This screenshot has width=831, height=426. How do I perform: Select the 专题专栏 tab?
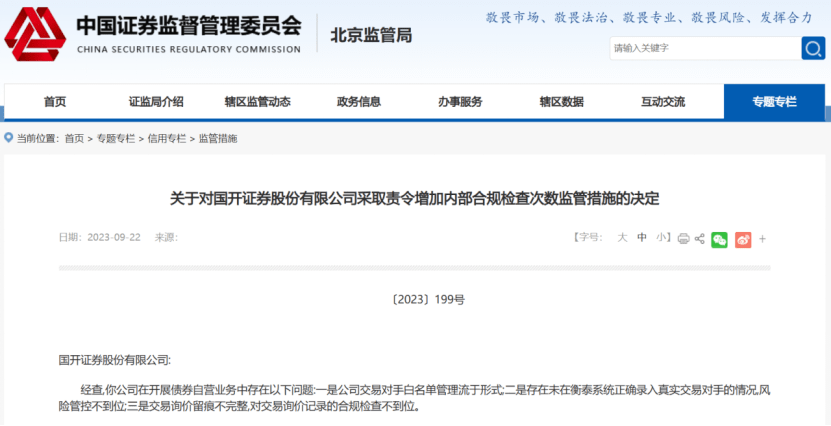pos(774,102)
